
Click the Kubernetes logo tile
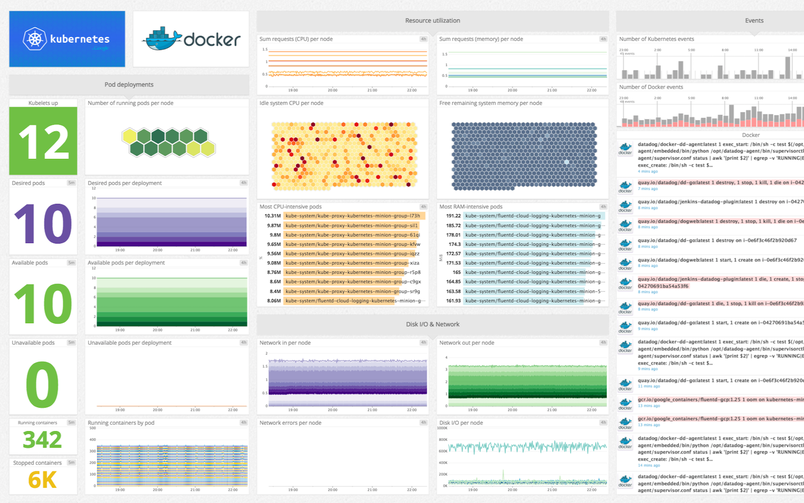click(x=67, y=39)
